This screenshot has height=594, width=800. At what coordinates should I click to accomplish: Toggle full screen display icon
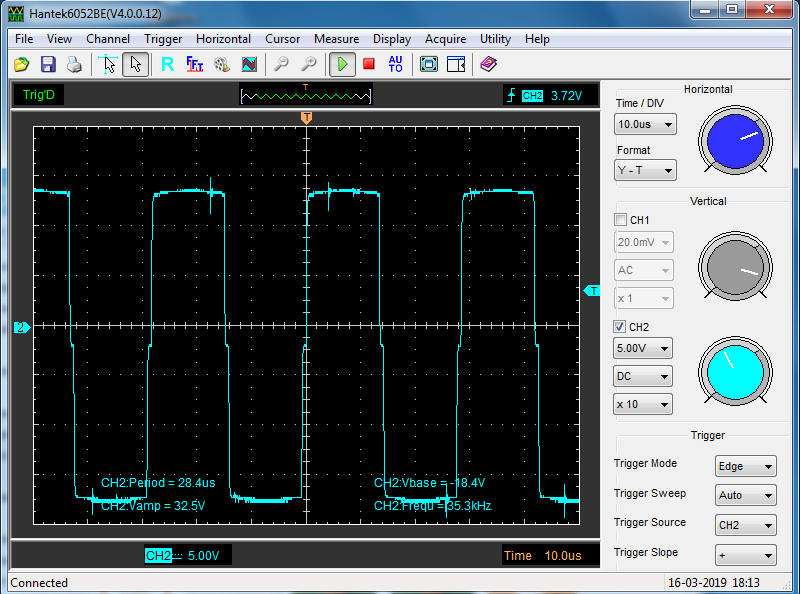click(429, 64)
